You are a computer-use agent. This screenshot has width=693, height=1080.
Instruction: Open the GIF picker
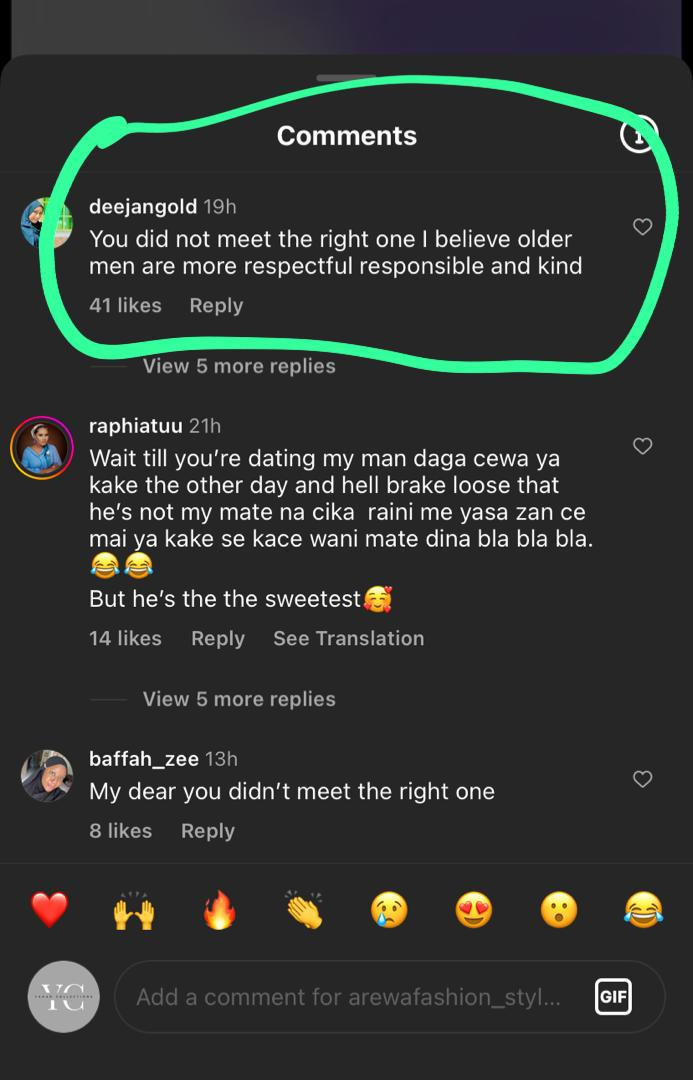613,997
